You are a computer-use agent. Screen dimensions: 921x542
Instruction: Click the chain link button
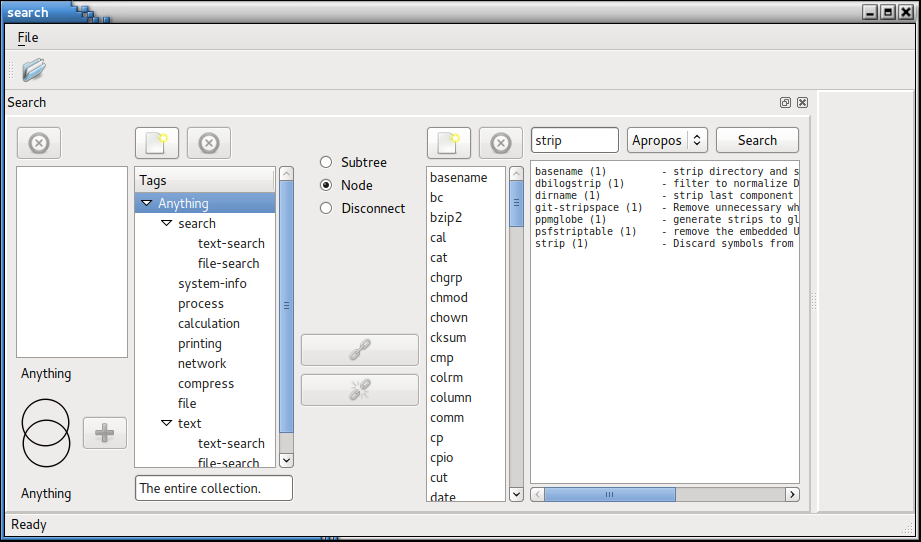tap(360, 350)
